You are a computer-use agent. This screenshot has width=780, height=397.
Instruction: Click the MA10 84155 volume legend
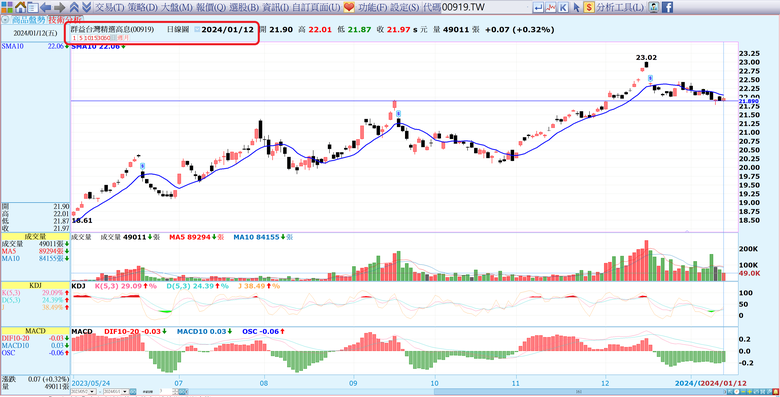pyautogui.click(x=264, y=238)
